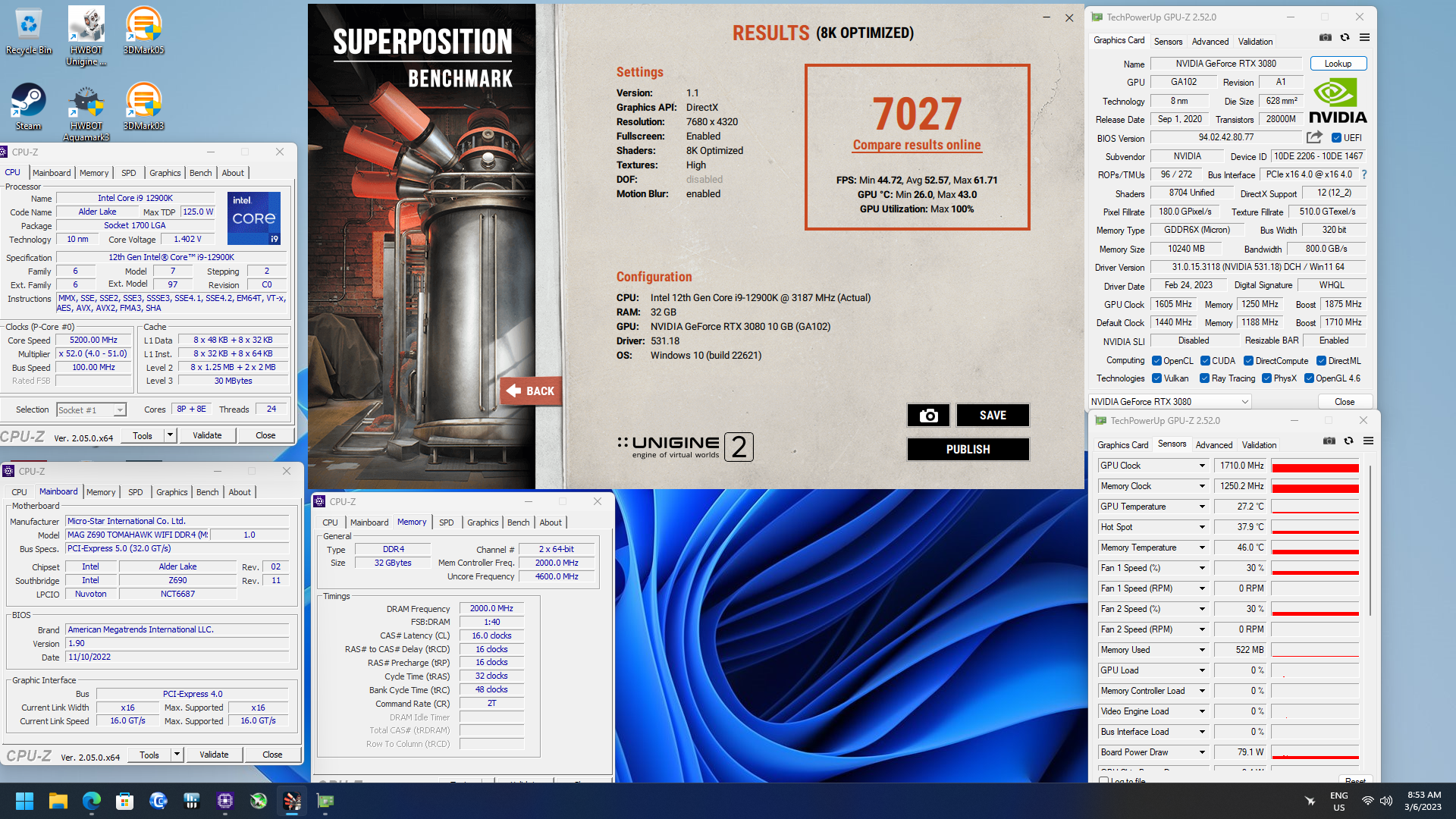The width and height of the screenshot is (1456, 819).
Task: Click the BACK button in Superposition
Action: pos(531,391)
